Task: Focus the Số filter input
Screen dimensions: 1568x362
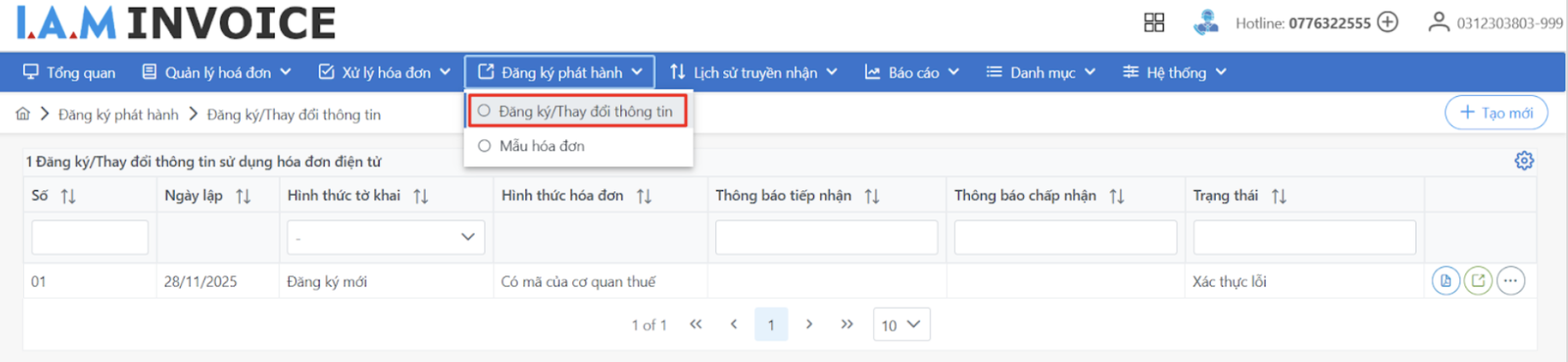Action: 90,237
